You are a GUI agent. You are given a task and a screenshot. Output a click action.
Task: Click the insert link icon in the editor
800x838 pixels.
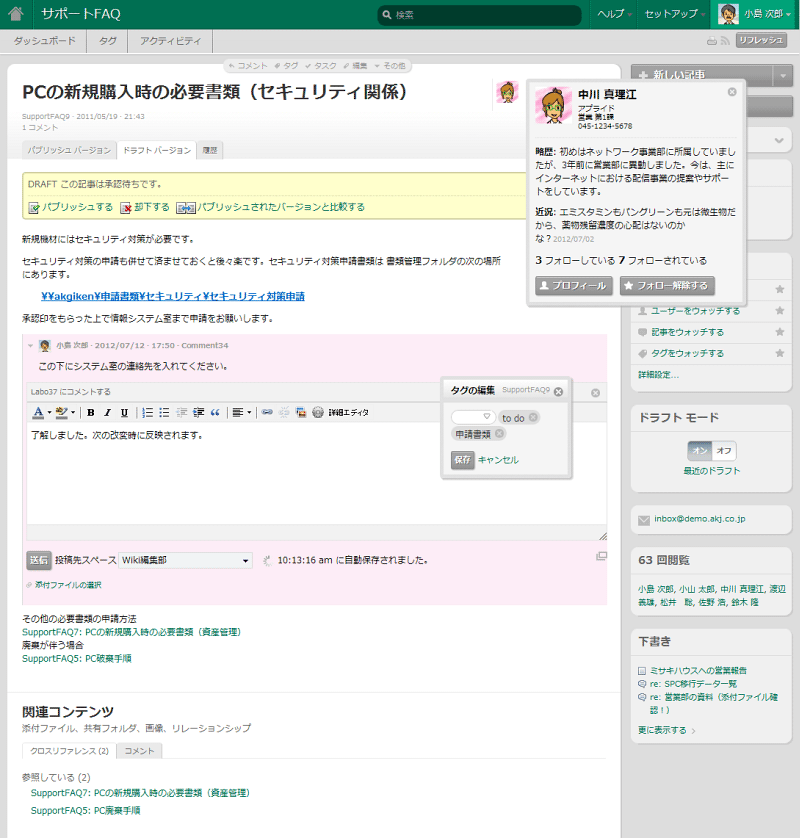[267, 412]
